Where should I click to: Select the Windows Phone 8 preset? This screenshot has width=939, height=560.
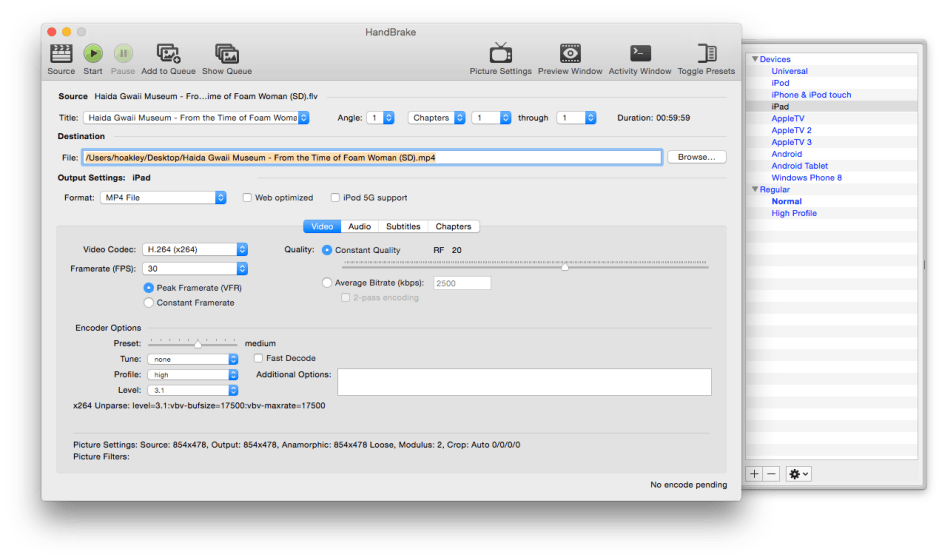click(806, 178)
